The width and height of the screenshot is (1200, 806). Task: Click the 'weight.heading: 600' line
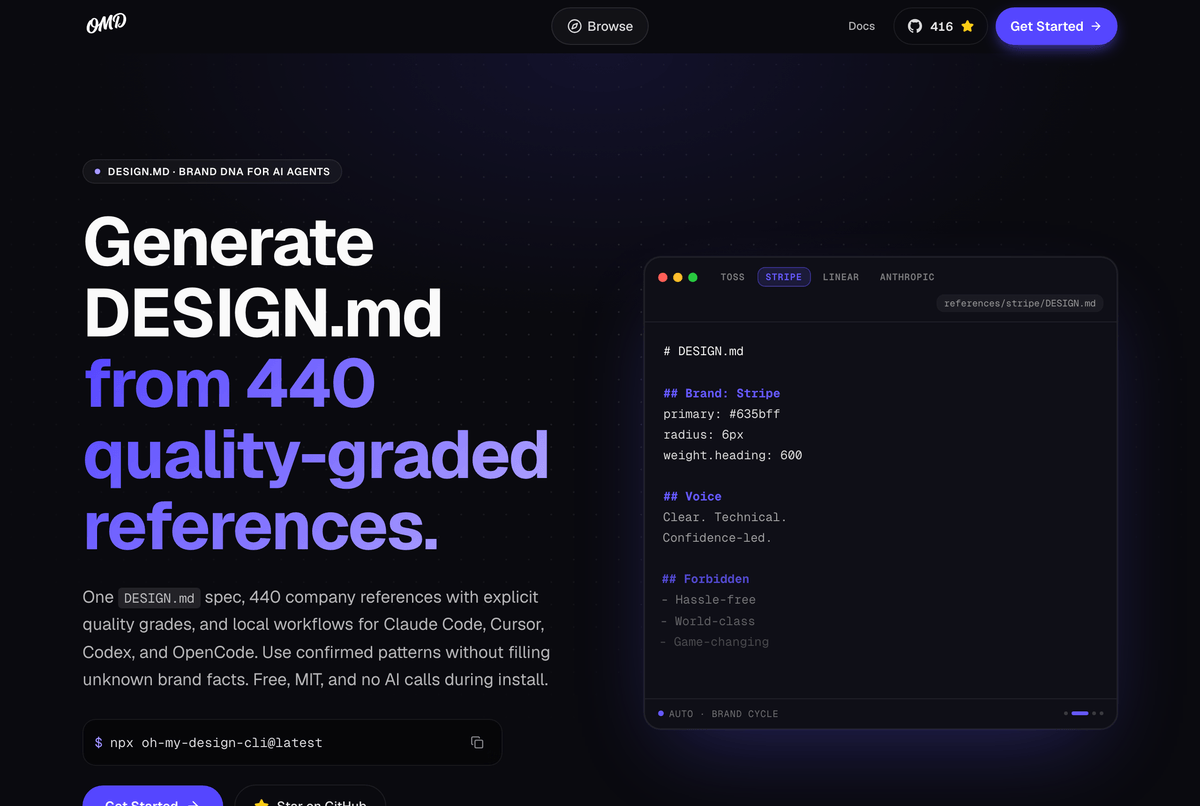point(732,455)
